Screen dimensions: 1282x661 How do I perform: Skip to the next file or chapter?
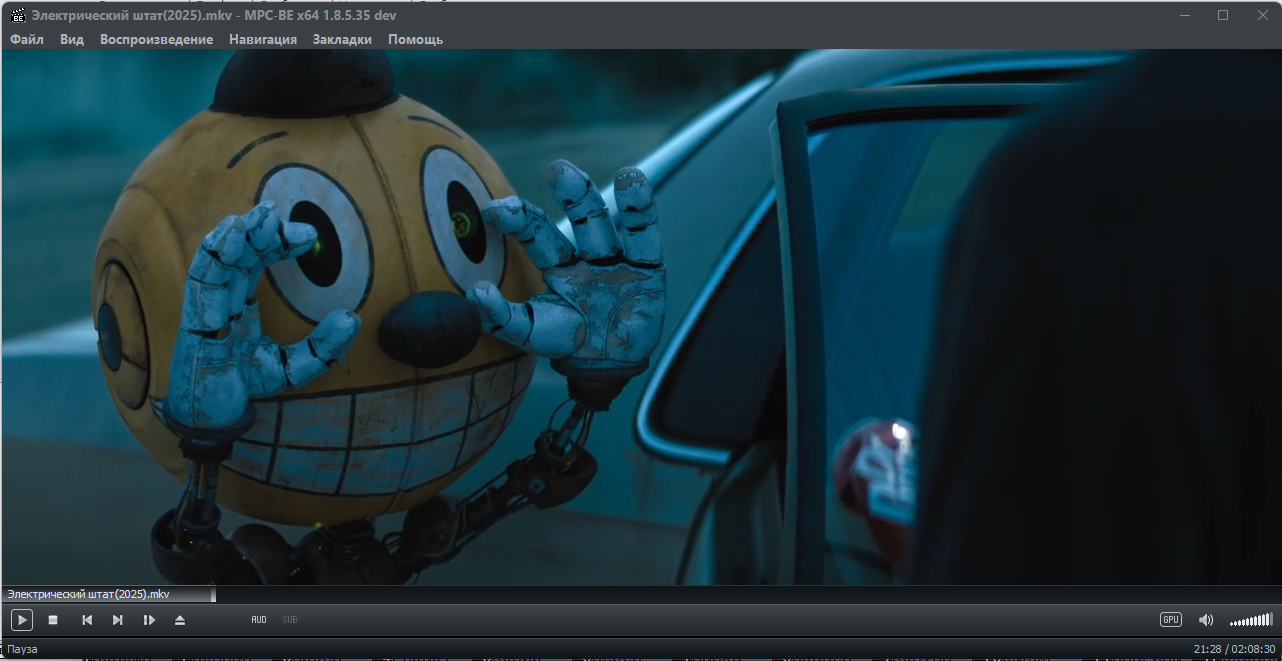(x=118, y=620)
